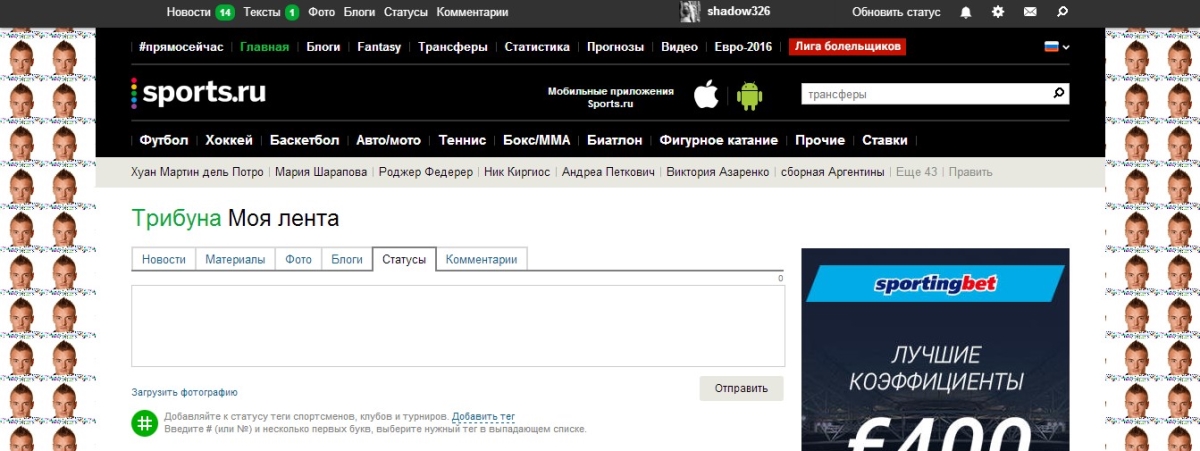Open messages envelope icon
The height and width of the screenshot is (451, 1200).
[x=1030, y=13]
